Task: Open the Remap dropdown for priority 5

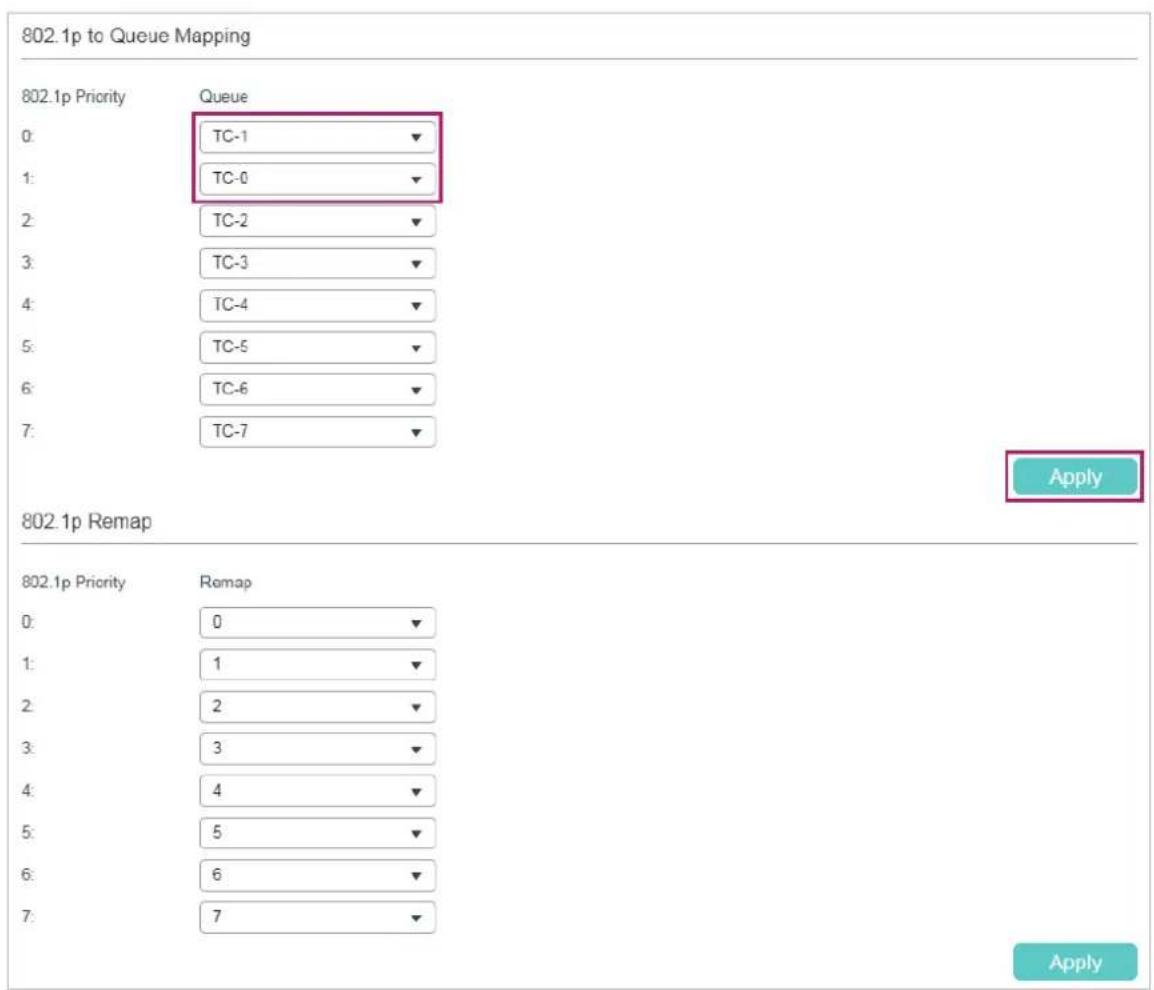Action: (317, 833)
